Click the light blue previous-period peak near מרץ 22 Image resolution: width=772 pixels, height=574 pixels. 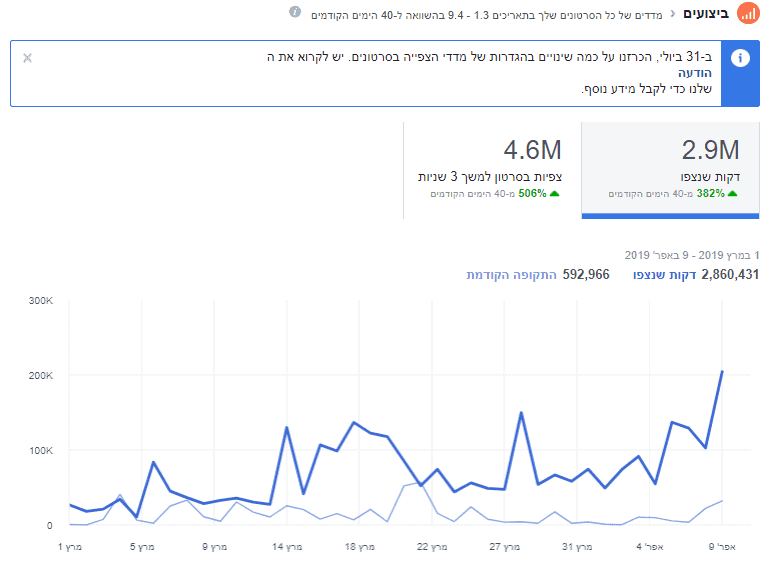(420, 482)
